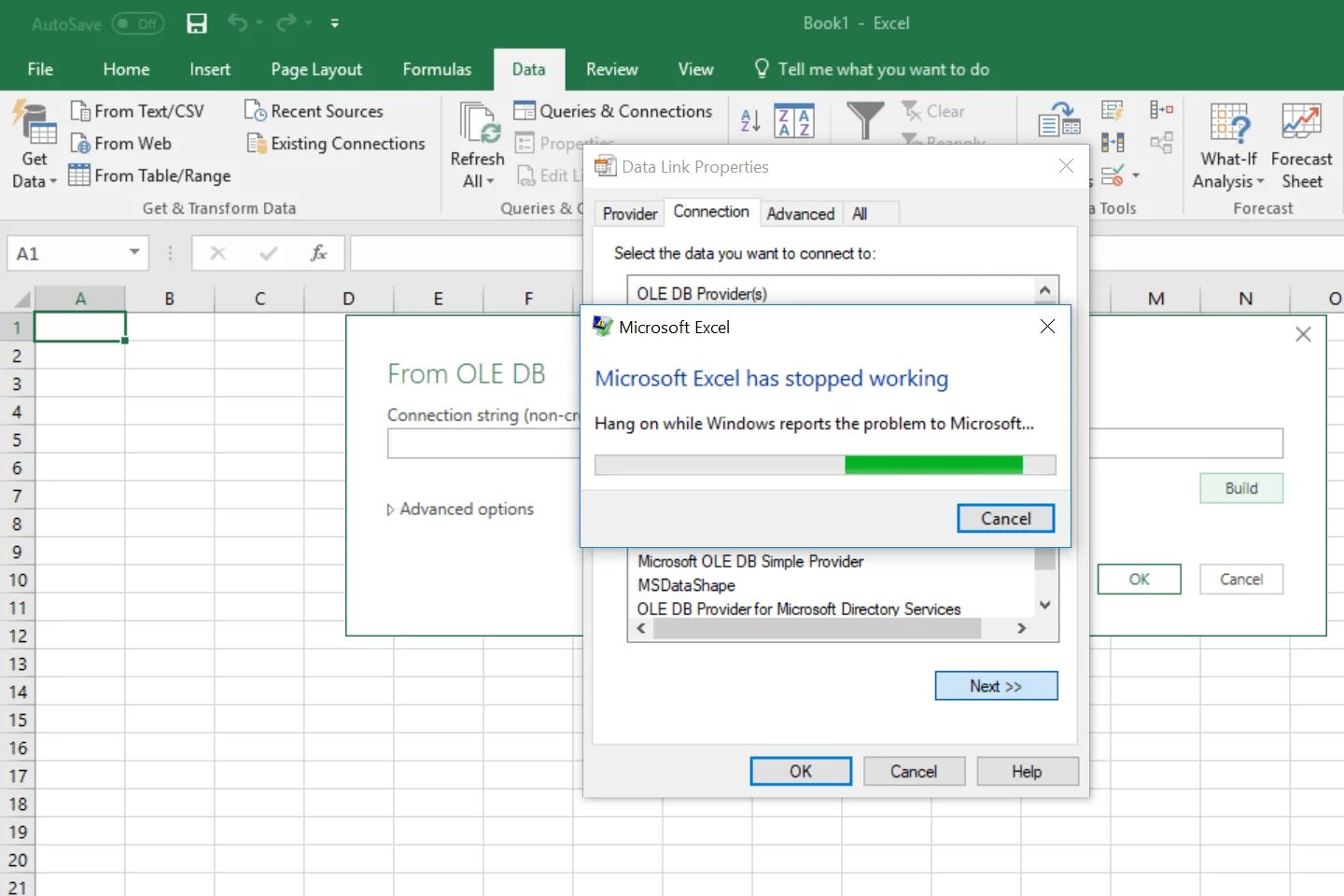The image size is (1344, 896).
Task: Open Existing Connections
Action: 336,144
